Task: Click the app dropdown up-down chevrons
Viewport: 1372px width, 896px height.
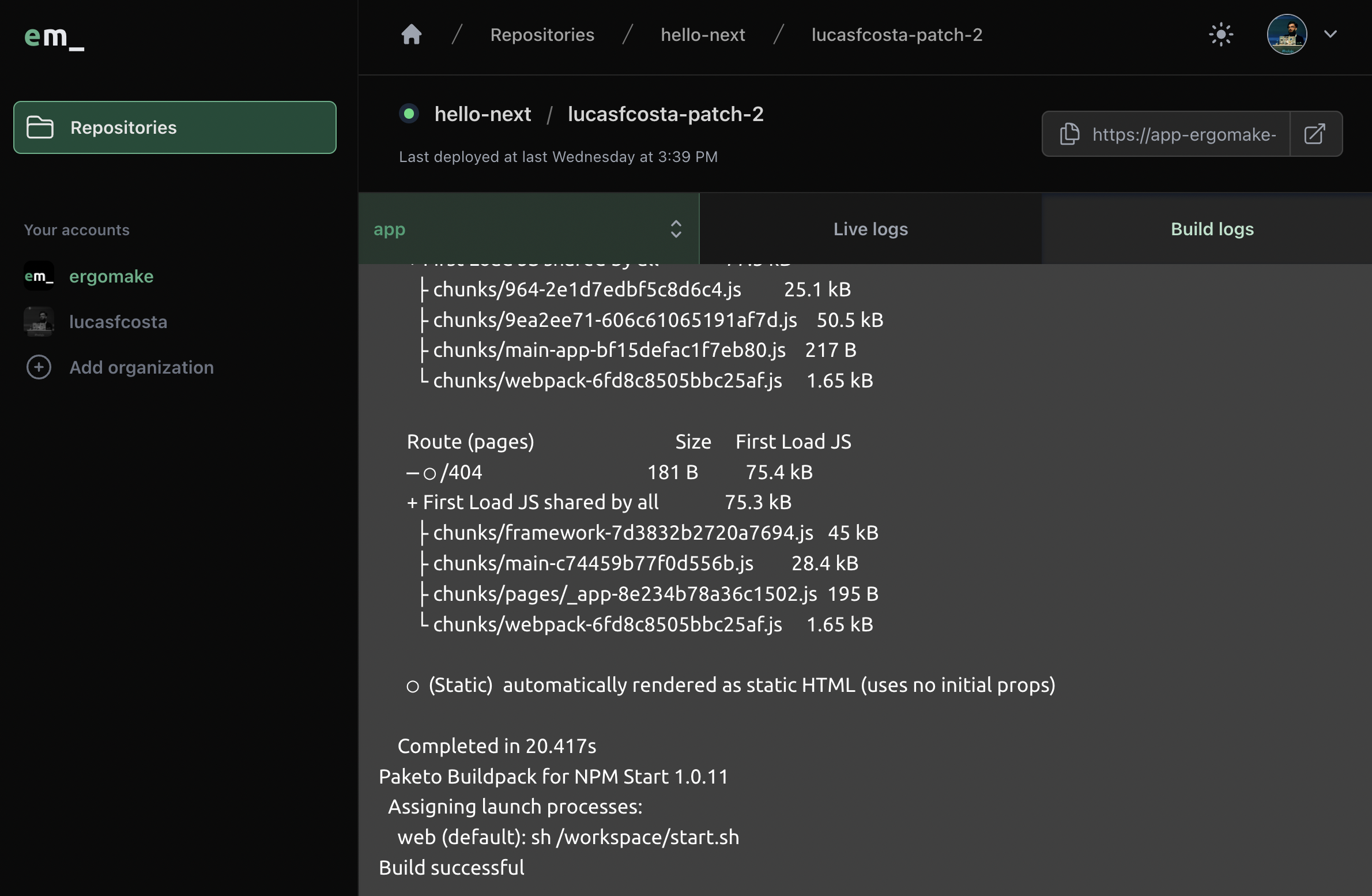Action: tap(675, 229)
